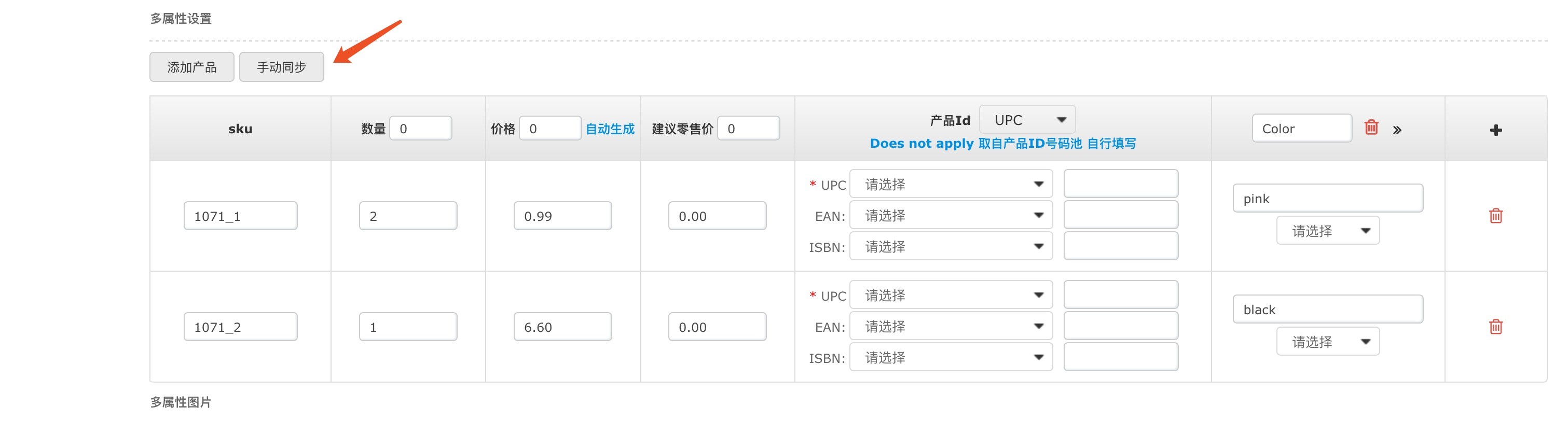Open the 产品Id type UPC dropdown

(1027, 120)
